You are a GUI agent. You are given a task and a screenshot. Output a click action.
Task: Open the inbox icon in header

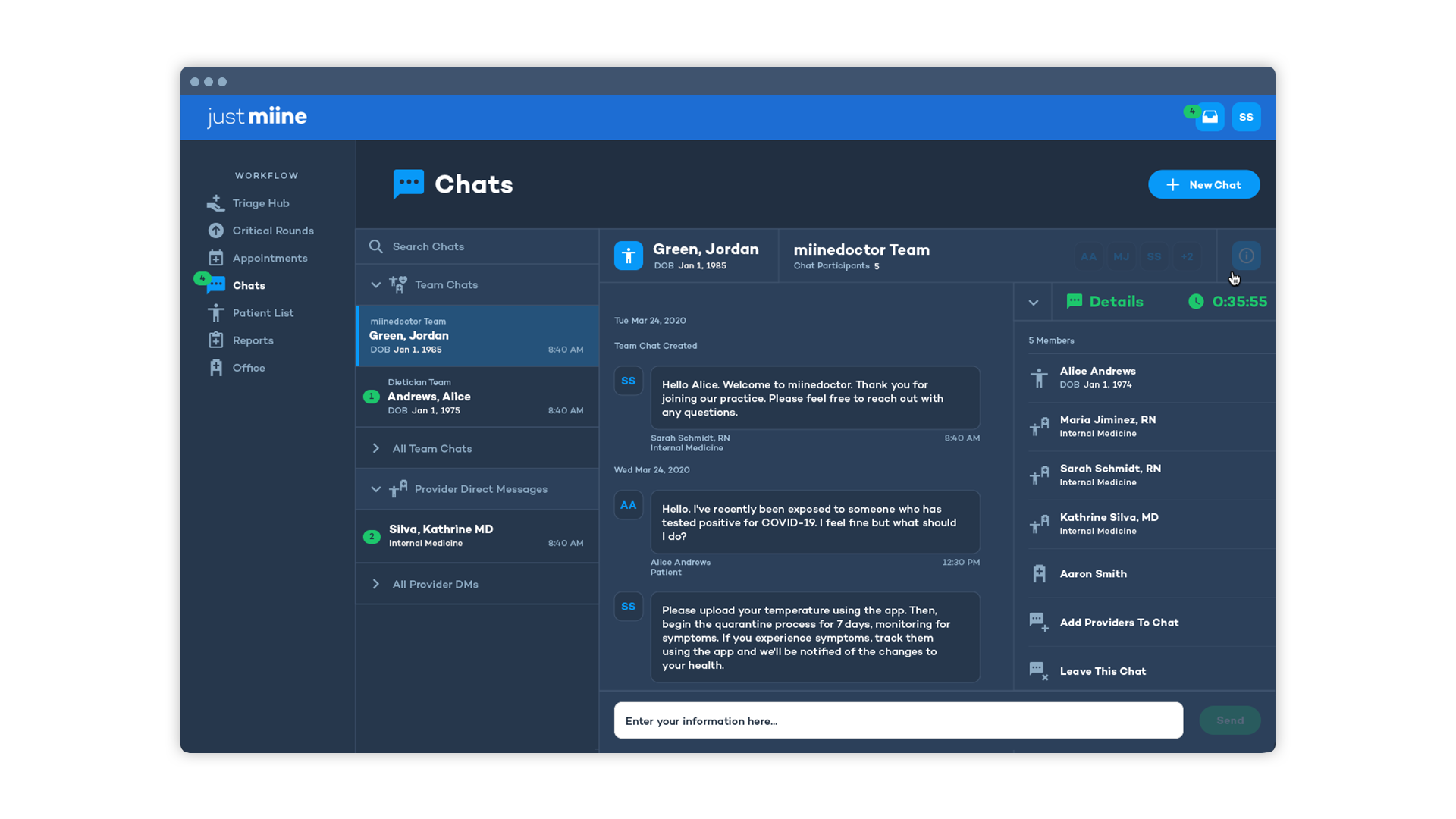(x=1210, y=117)
